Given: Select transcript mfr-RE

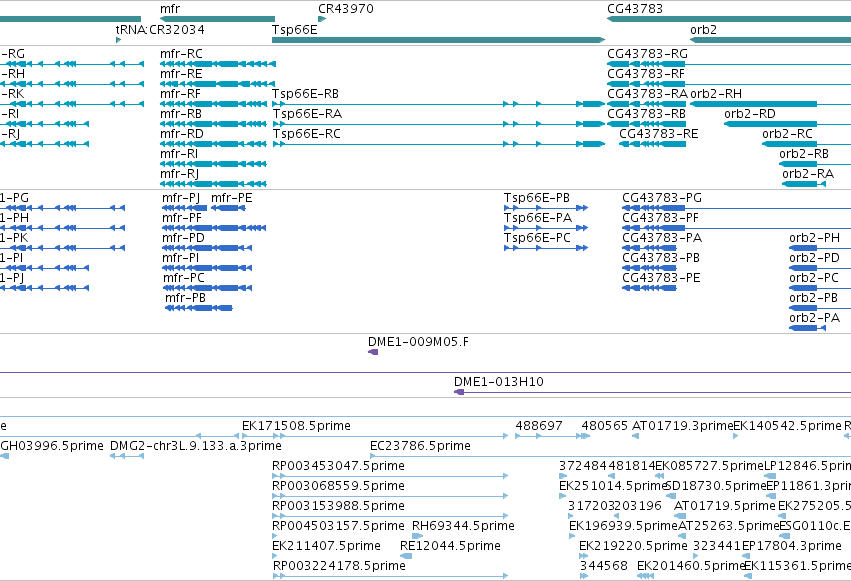Looking at the screenshot, I should pos(218,84).
